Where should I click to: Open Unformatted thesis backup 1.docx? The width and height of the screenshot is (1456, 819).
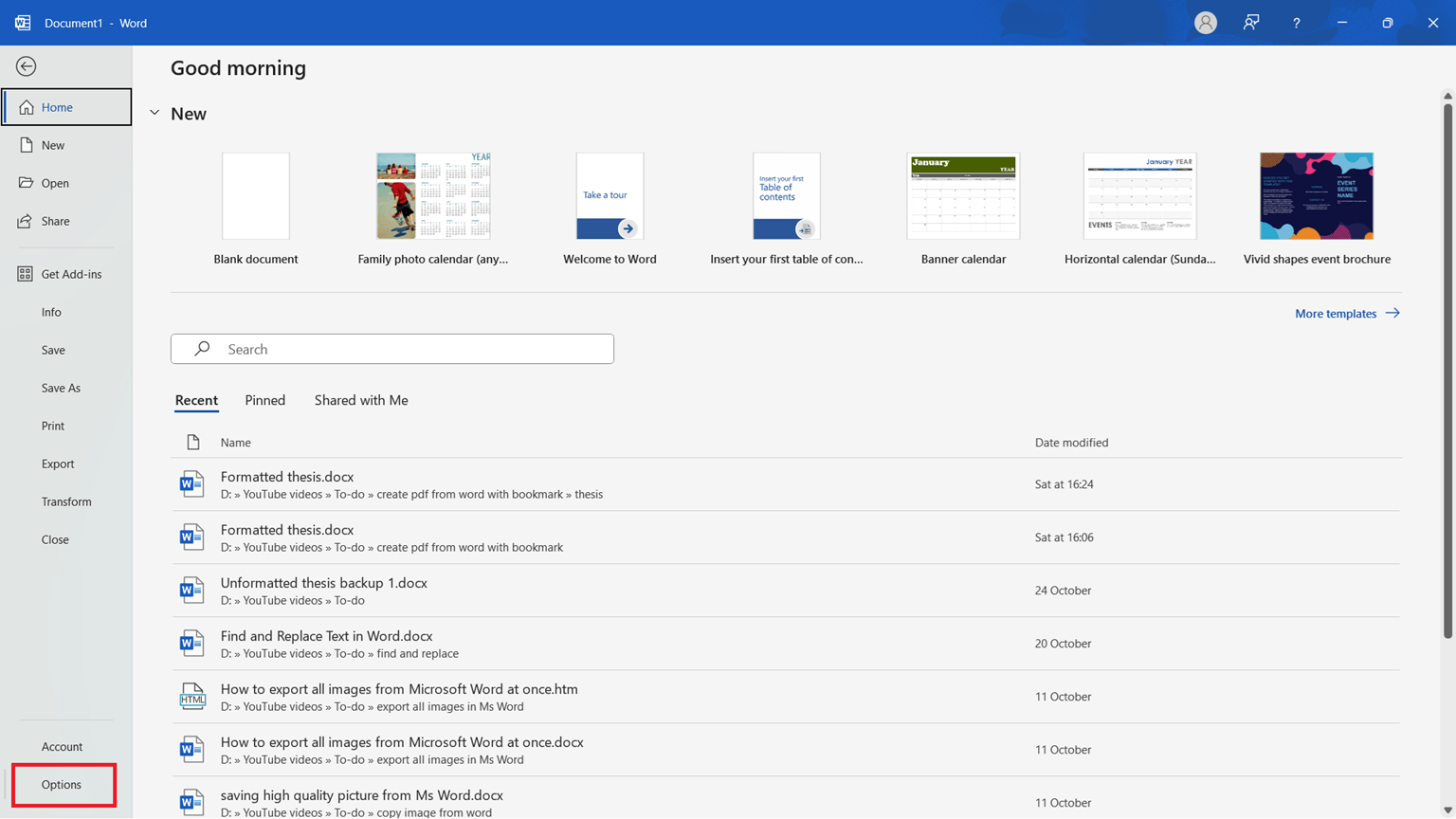pos(786,591)
